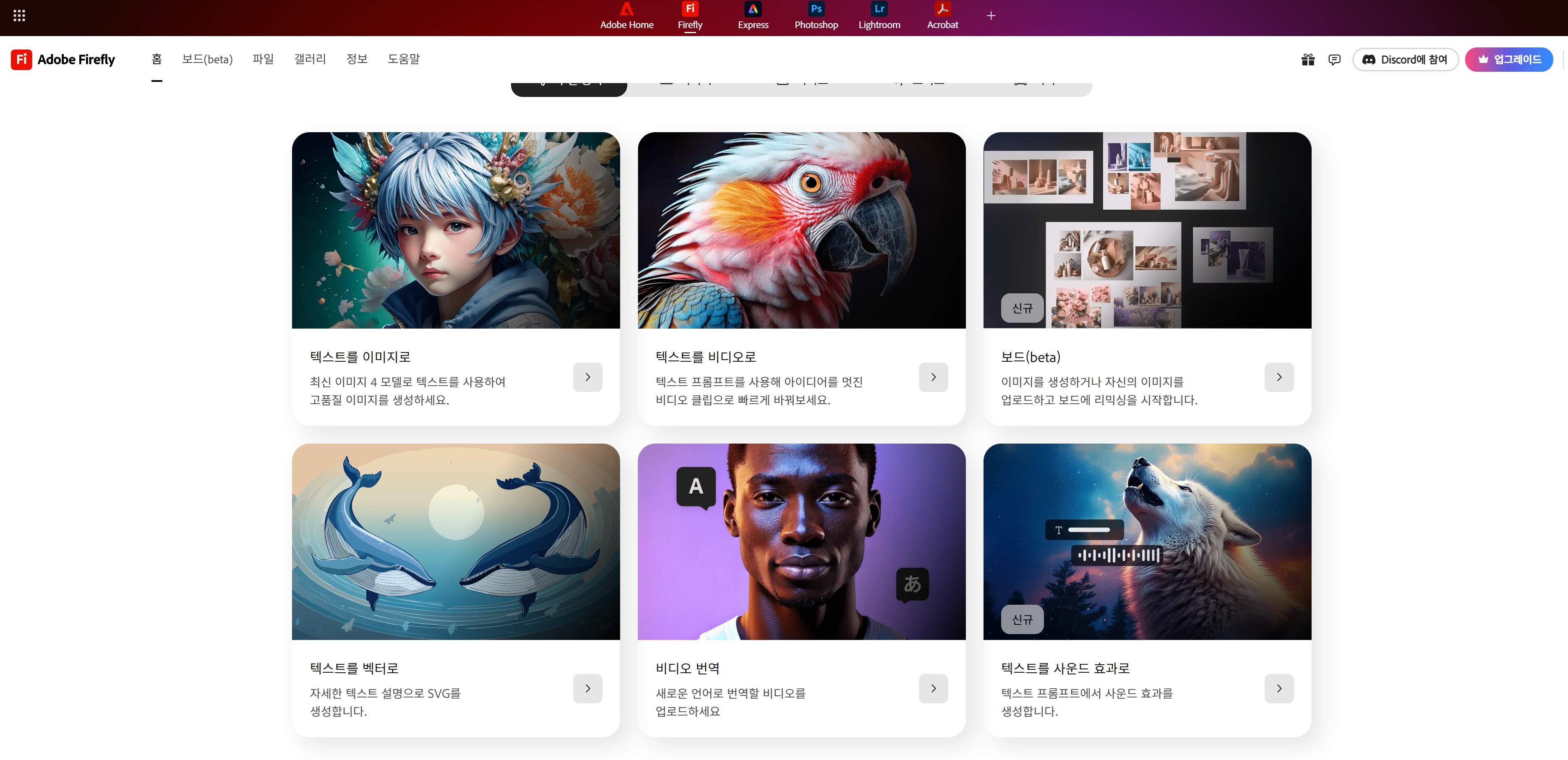Open 텍스트를 이미지로 with its arrow button

click(587, 377)
